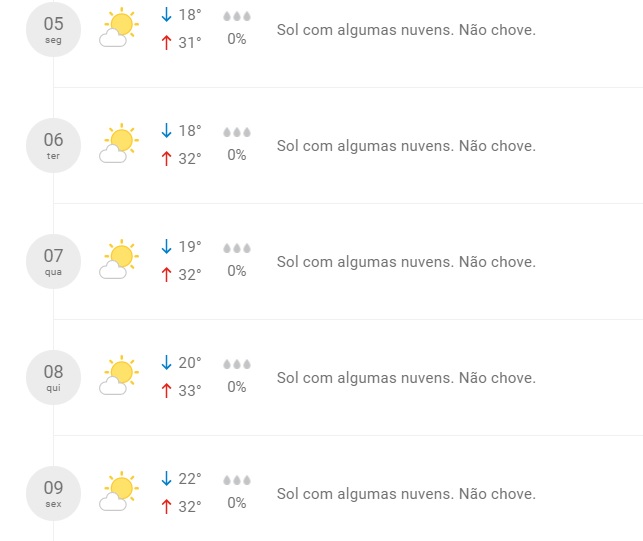Click the sun-and-cloud icon for day 08

pos(119,375)
